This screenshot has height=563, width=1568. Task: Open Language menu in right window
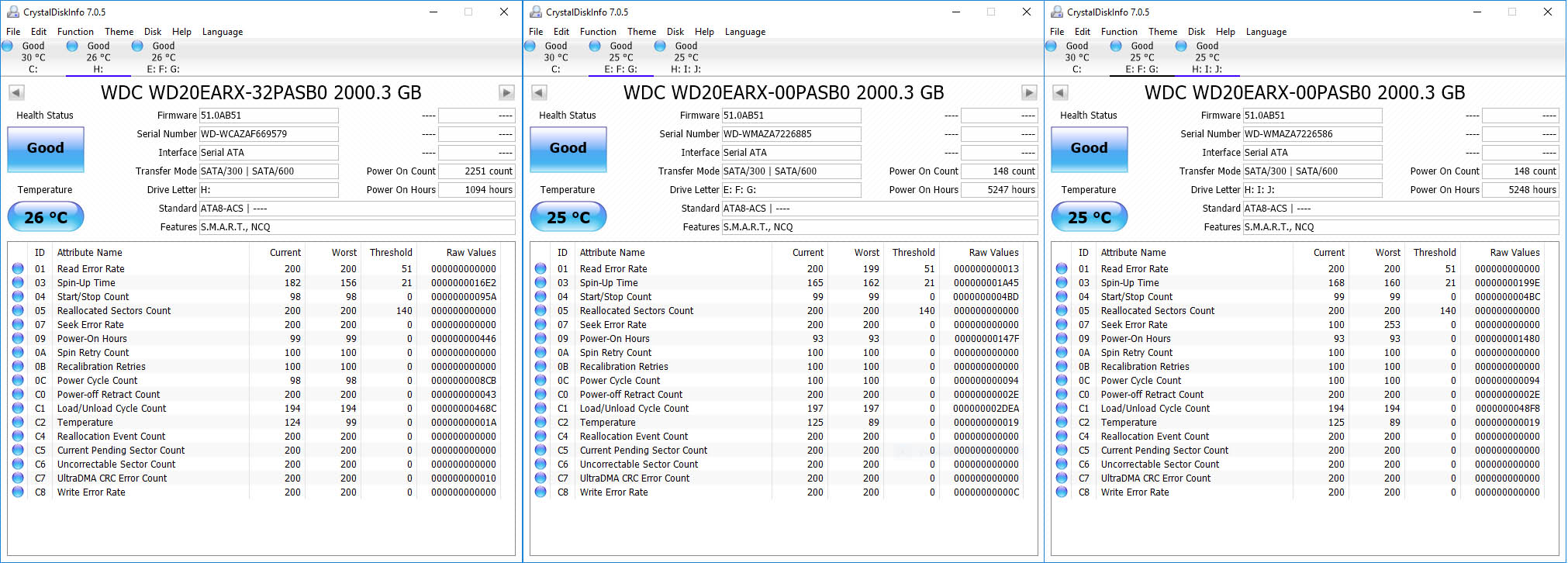(x=1266, y=32)
